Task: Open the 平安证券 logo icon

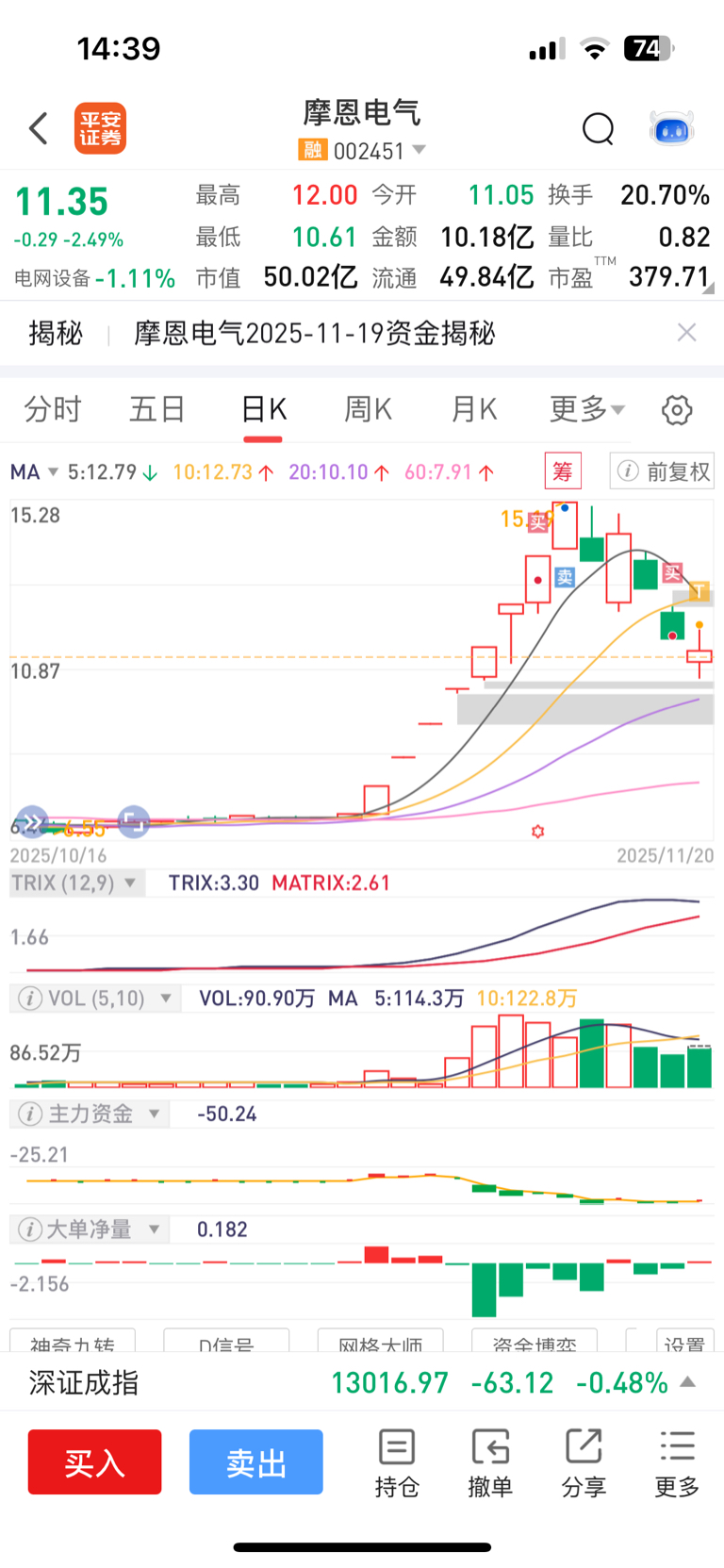Action: coord(100,128)
